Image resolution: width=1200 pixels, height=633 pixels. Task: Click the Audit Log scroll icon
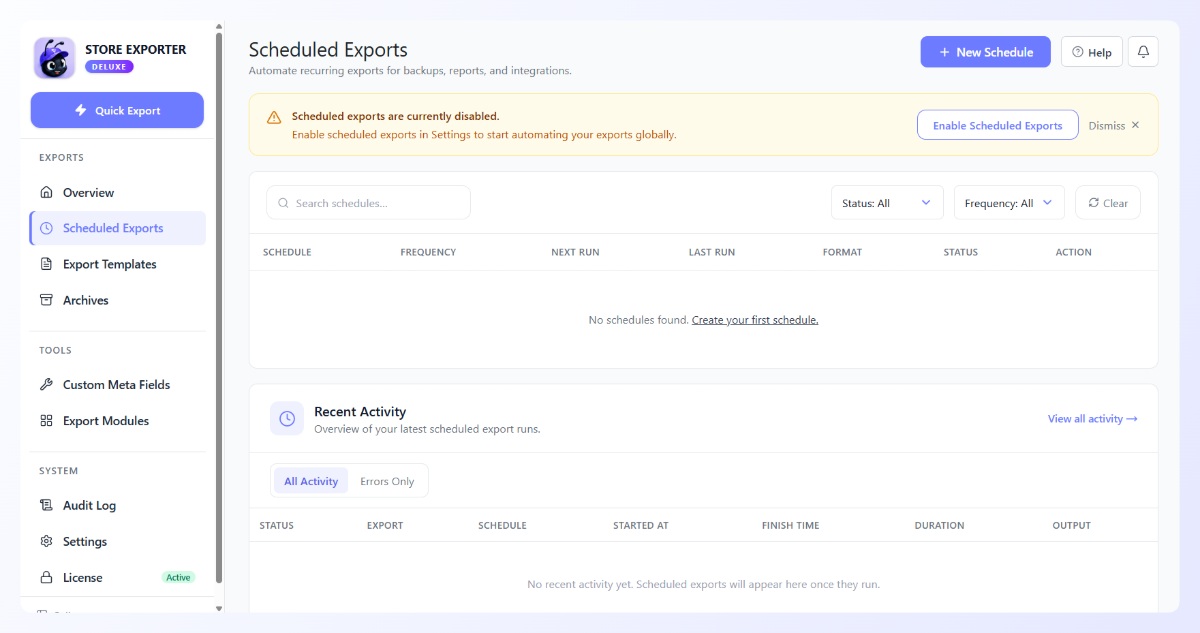(46, 505)
